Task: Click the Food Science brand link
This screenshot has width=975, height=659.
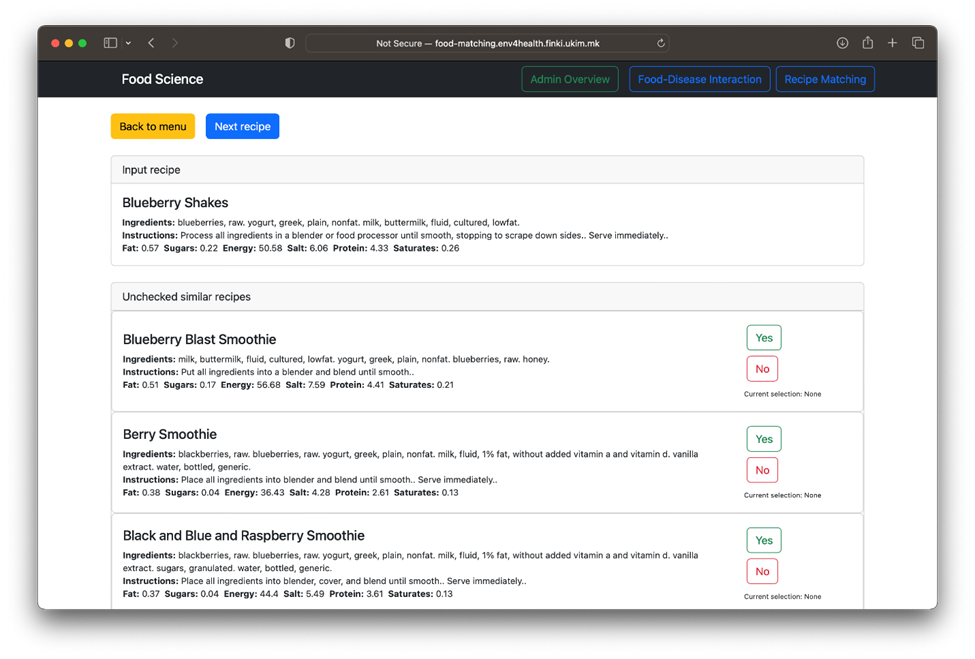Action: [x=162, y=79]
